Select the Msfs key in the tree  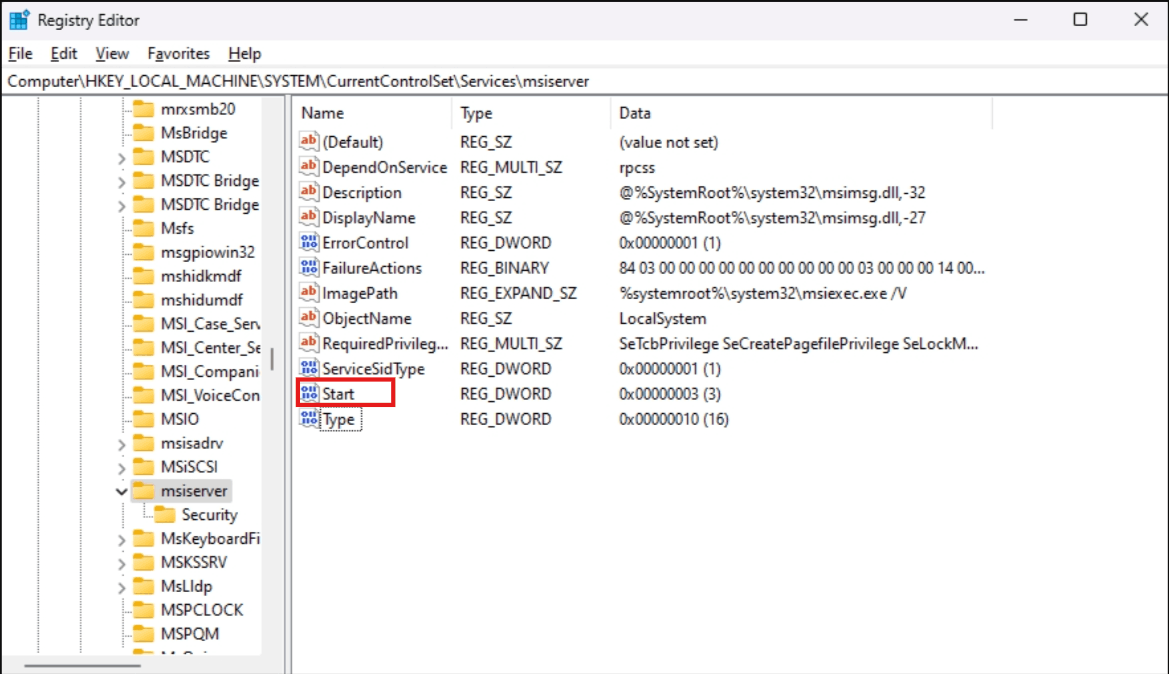177,228
